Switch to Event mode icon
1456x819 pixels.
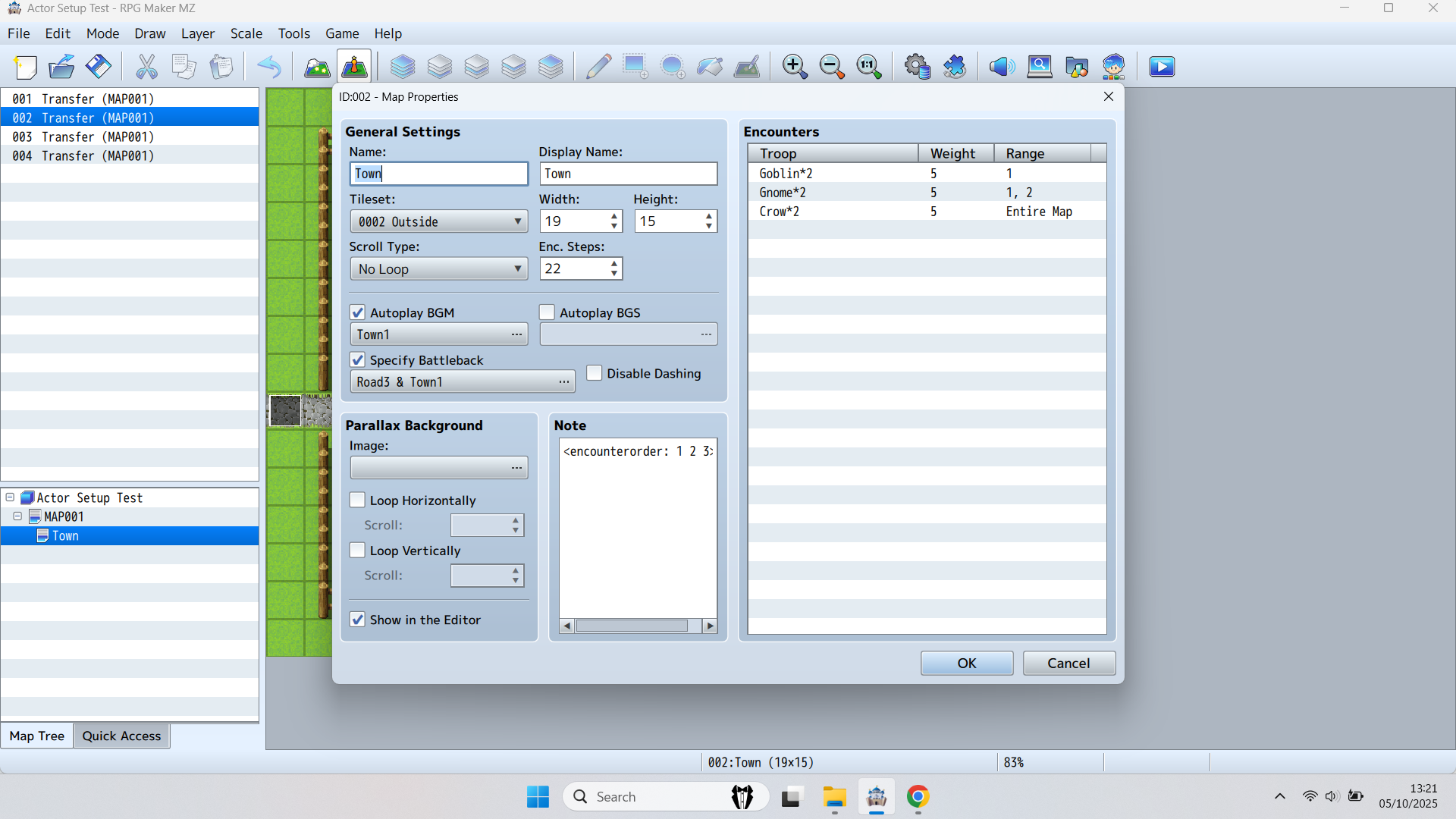point(354,67)
